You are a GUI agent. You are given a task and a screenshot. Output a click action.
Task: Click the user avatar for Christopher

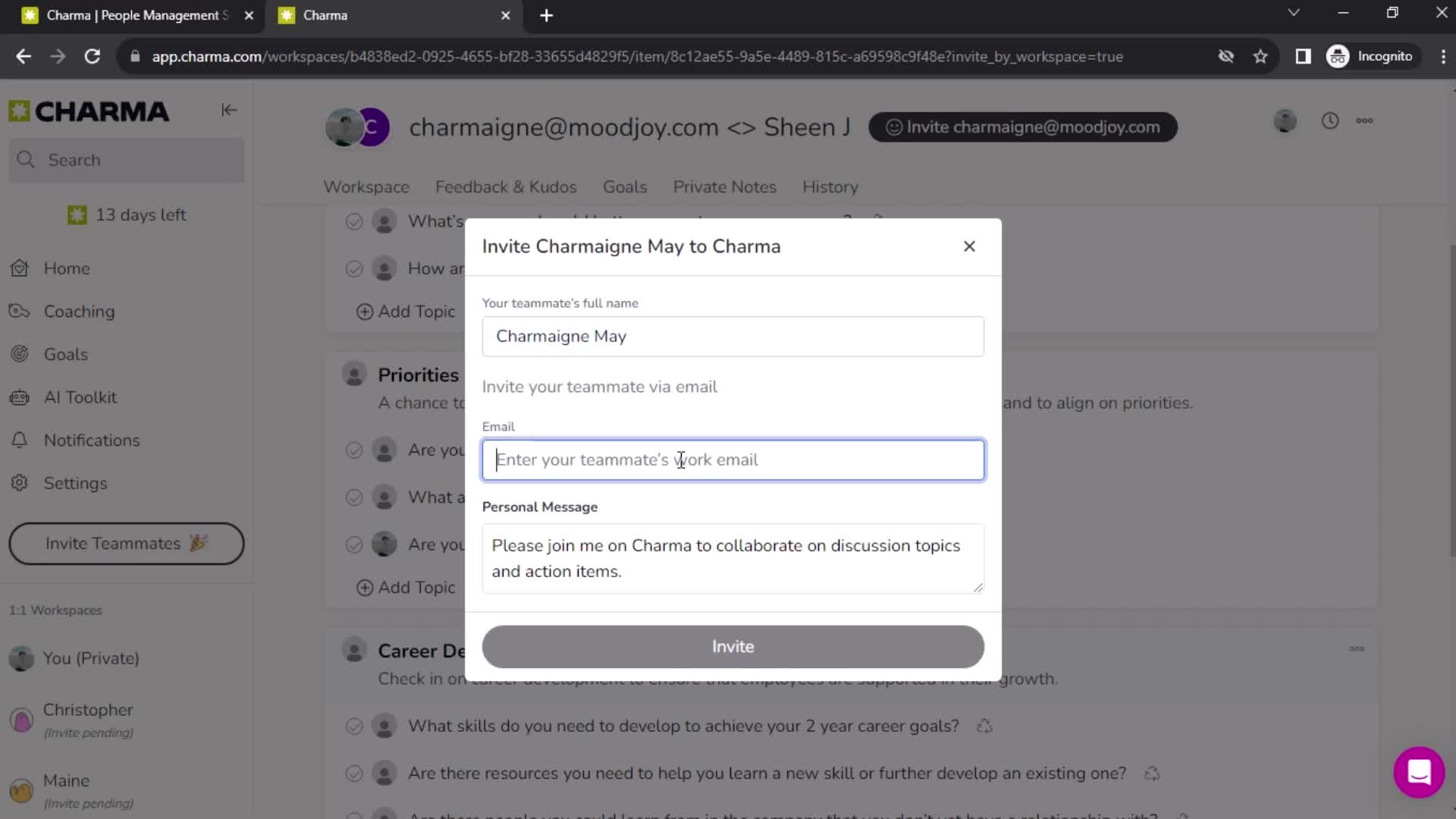click(22, 718)
